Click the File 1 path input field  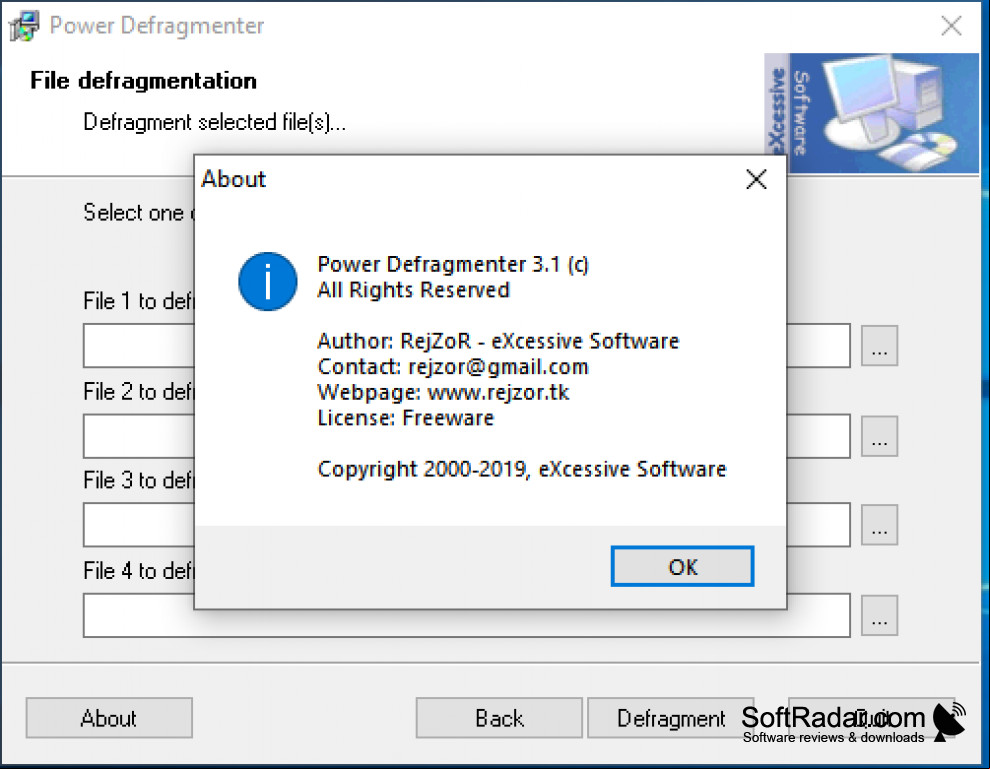point(467,346)
